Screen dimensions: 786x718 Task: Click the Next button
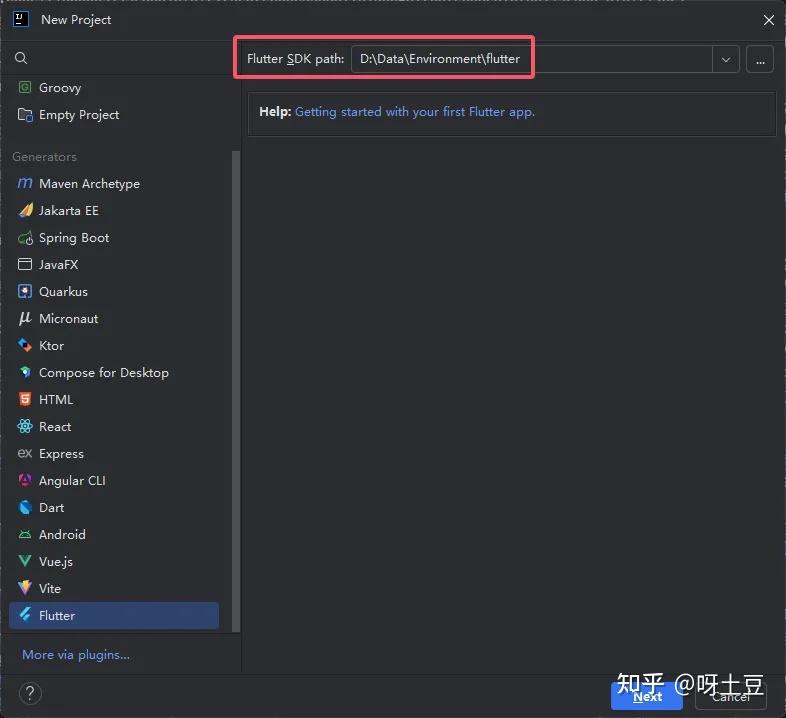pyautogui.click(x=647, y=696)
